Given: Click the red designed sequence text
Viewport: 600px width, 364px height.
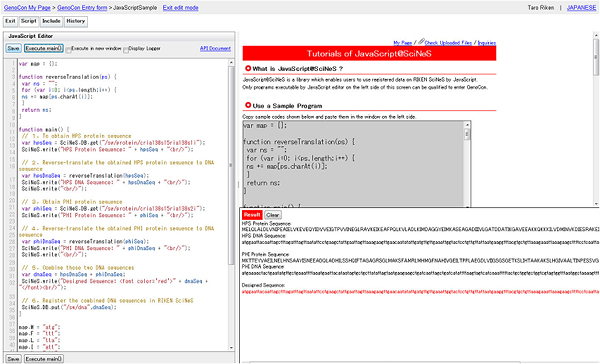Looking at the screenshot, I should coord(420,292).
